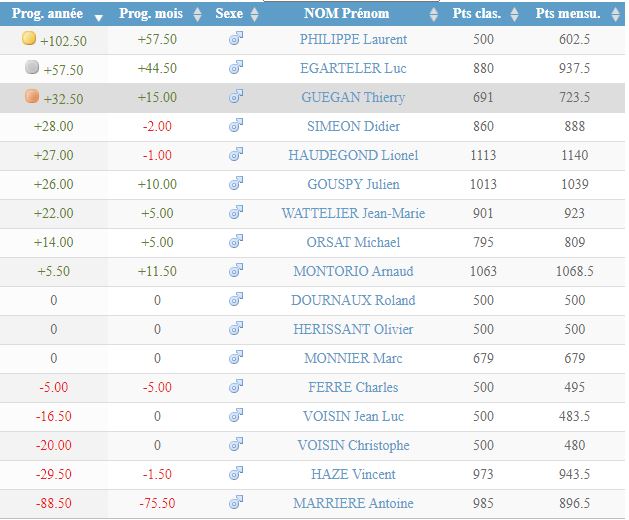Click the gold medal icon beside +102.50
The width and height of the screenshot is (629, 520).
click(29, 38)
